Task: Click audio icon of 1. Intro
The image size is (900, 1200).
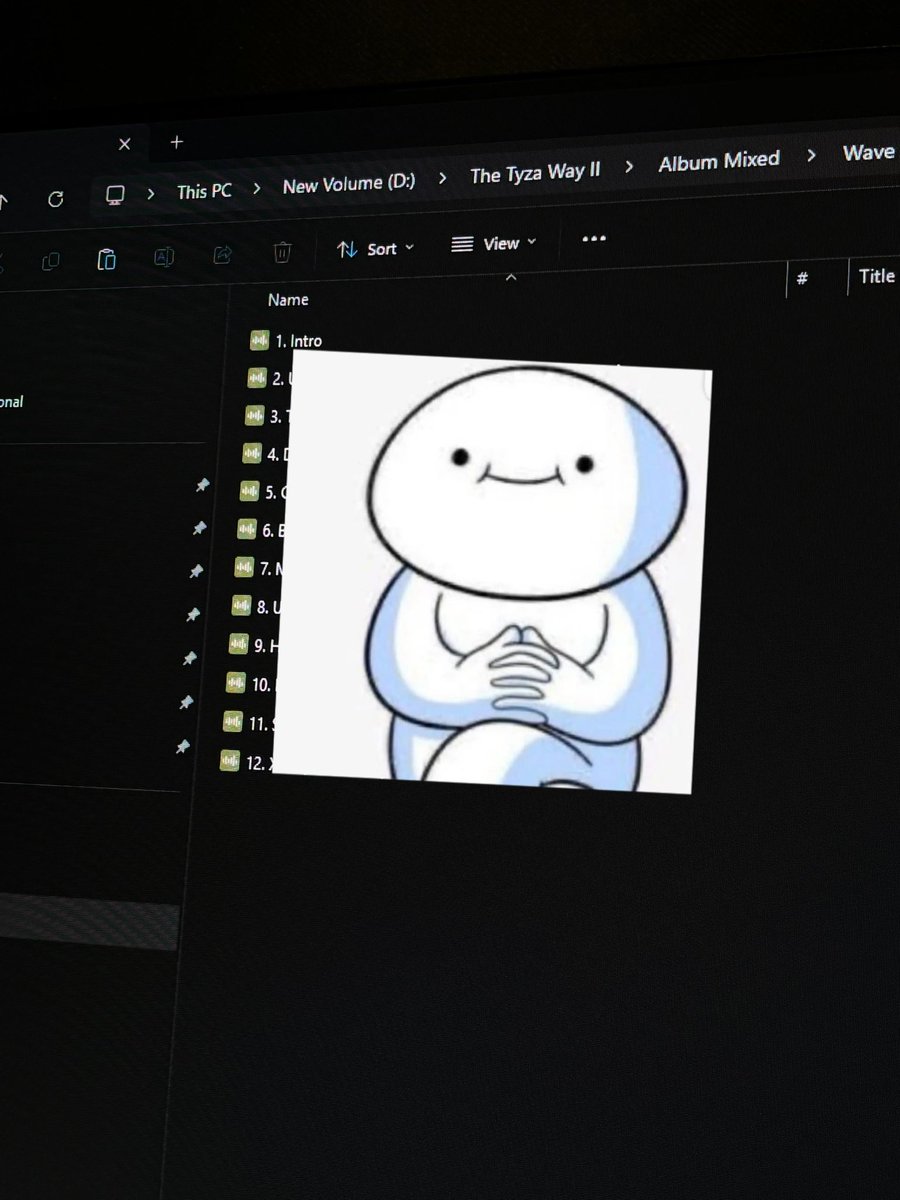Action: coord(260,340)
